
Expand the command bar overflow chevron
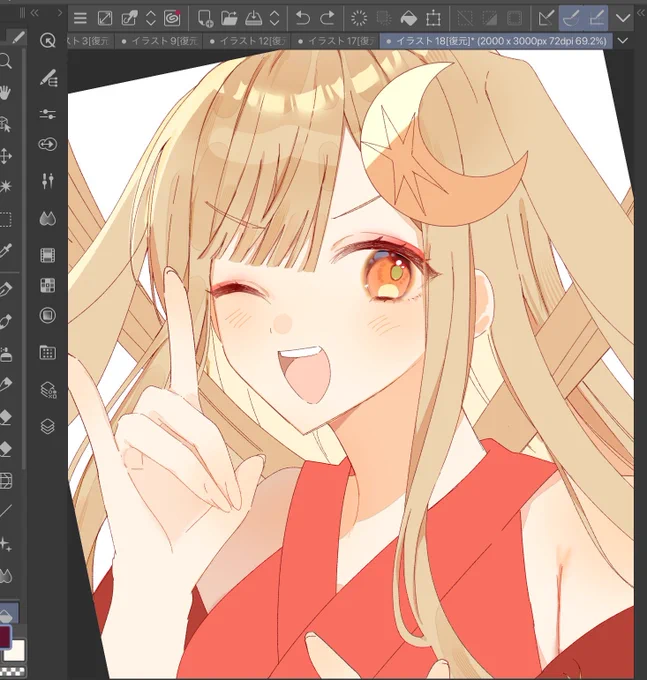tap(623, 18)
